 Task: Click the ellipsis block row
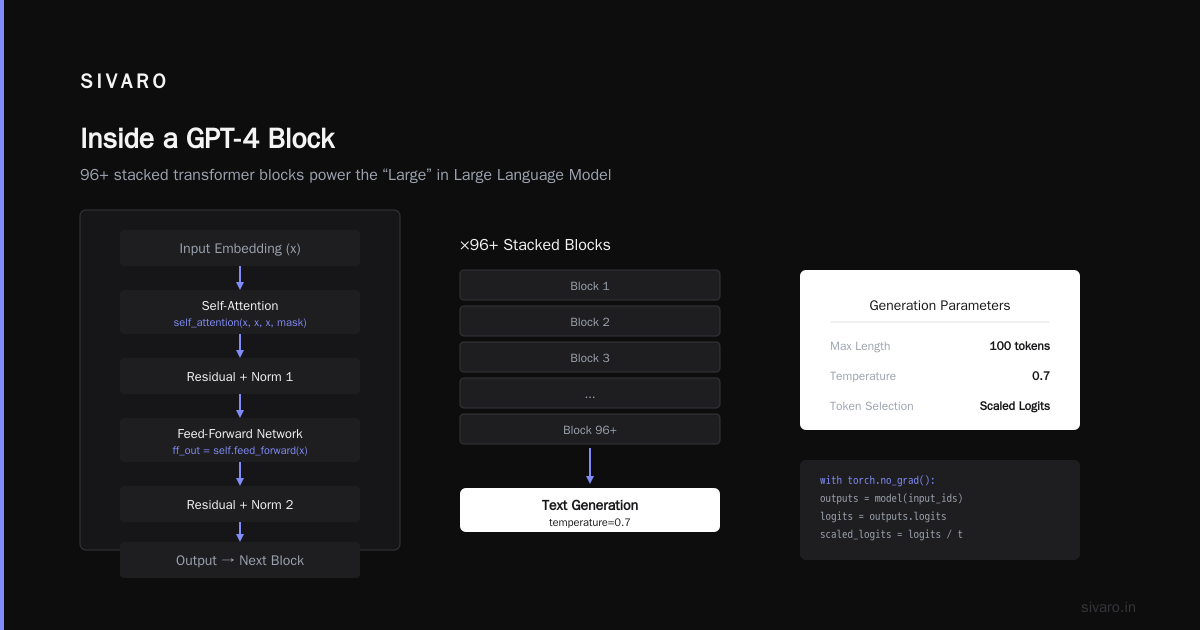590,394
